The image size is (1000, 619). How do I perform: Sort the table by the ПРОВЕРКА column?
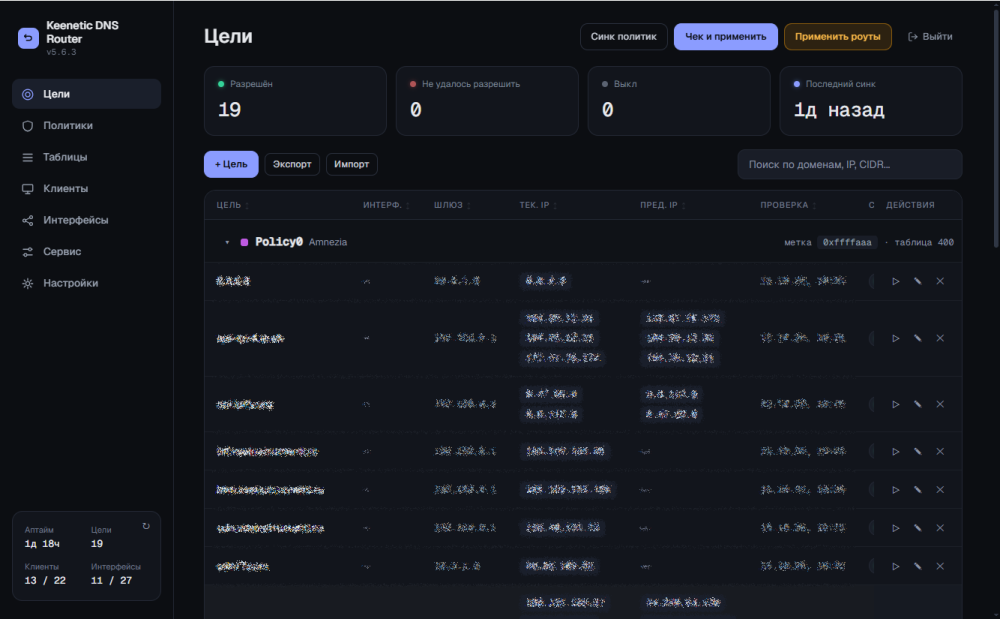pos(788,205)
